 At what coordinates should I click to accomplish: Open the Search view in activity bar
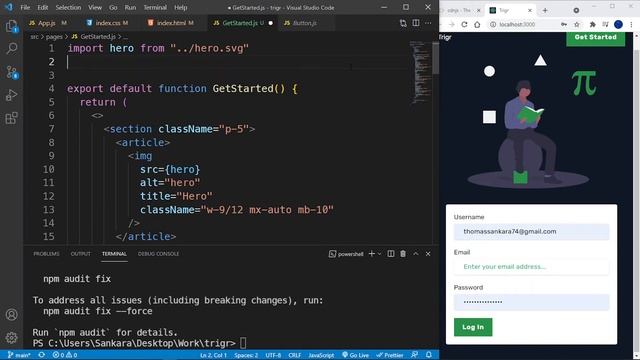coord(11,49)
